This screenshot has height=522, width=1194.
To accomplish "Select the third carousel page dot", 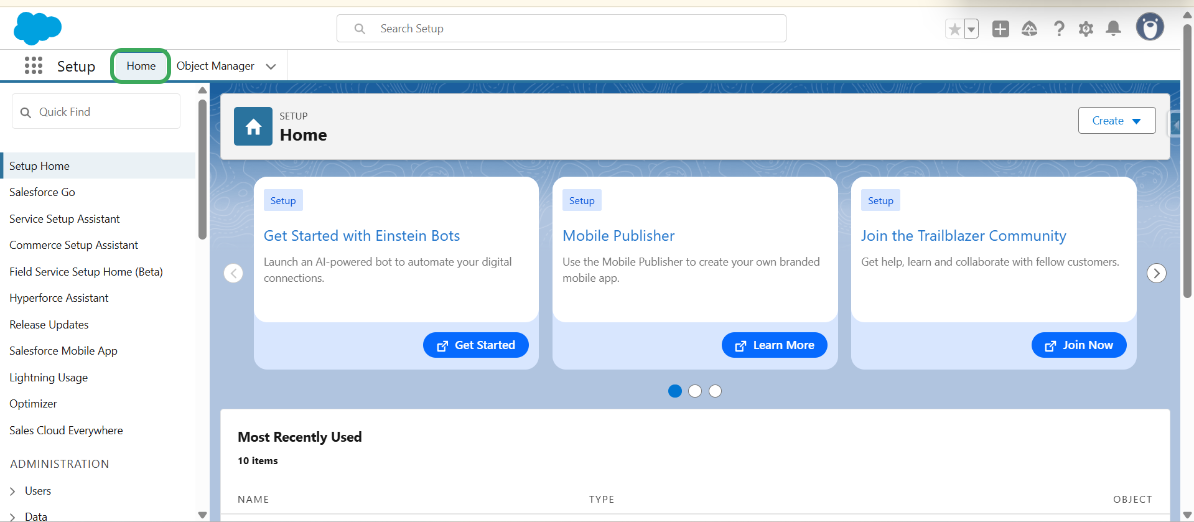I will 715,390.
